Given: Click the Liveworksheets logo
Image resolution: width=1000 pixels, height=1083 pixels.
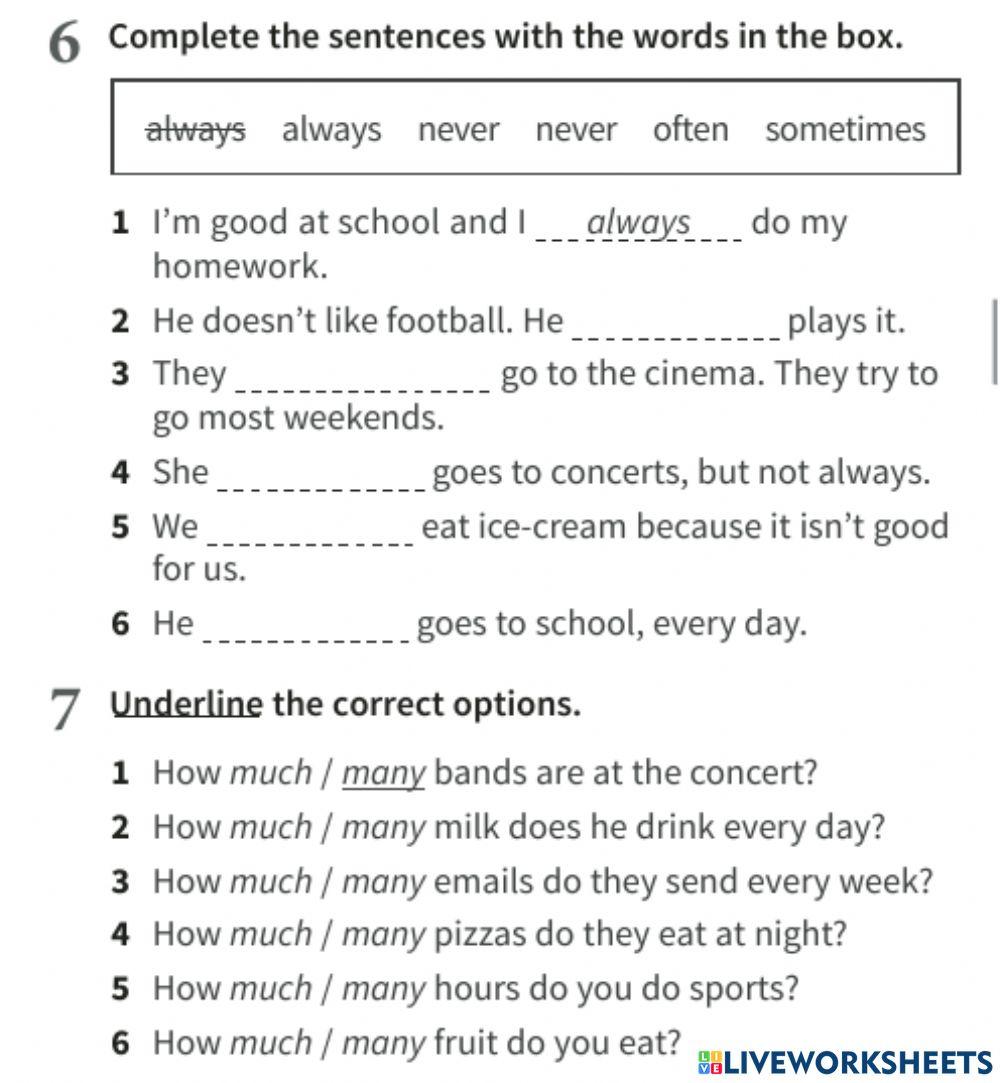Looking at the screenshot, I should 845,1062.
